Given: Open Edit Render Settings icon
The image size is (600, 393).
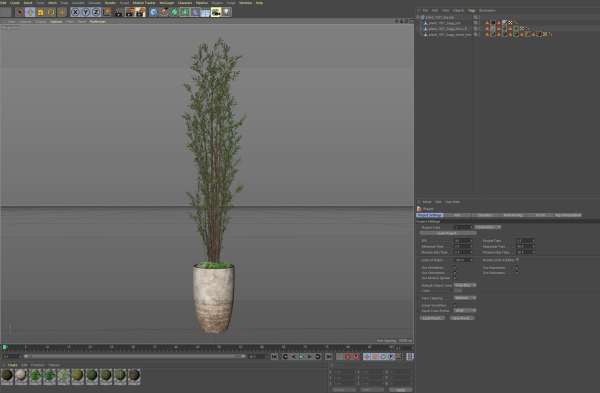Looking at the screenshot, I should point(140,12).
